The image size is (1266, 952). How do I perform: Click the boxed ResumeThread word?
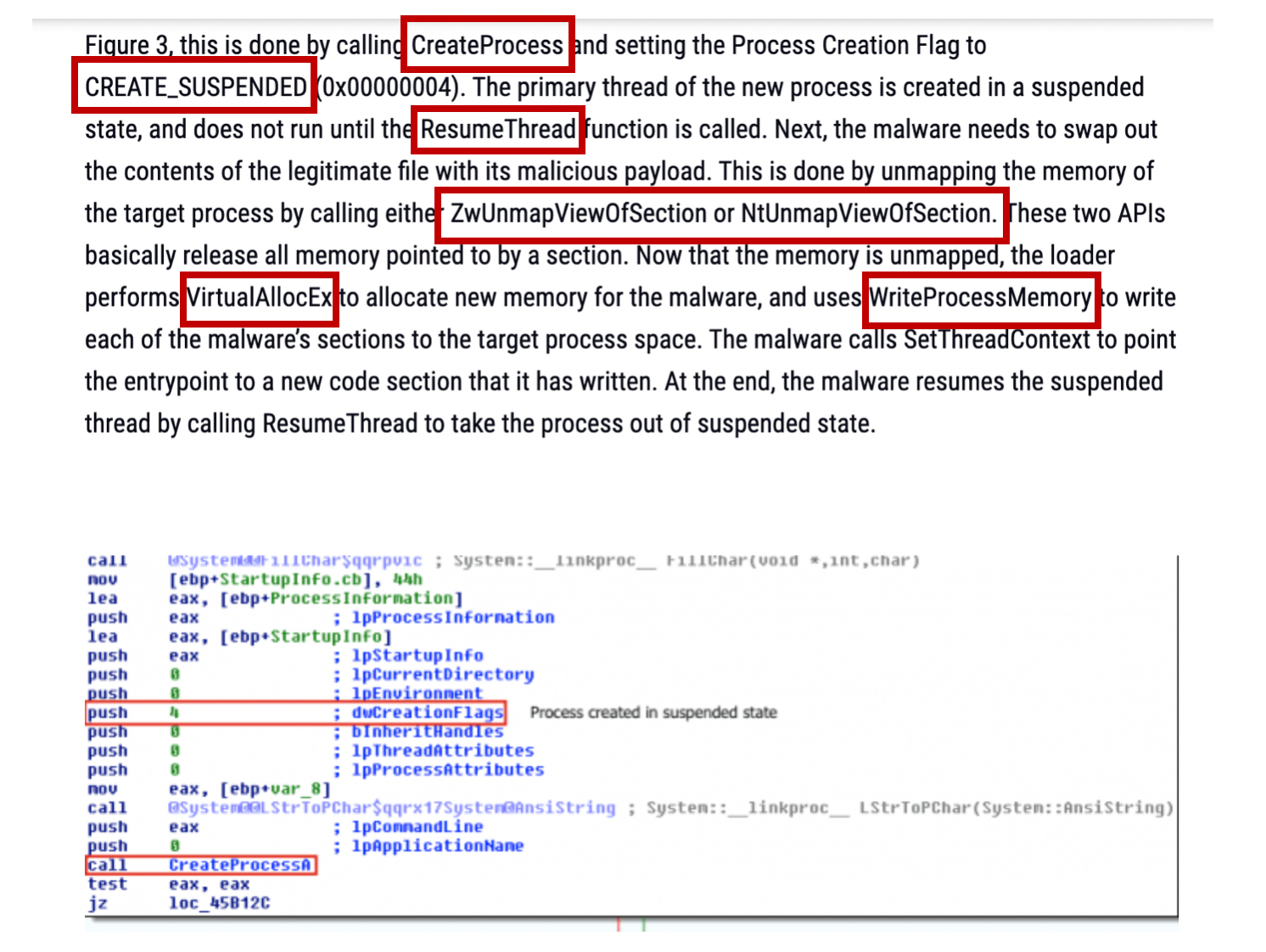(498, 129)
